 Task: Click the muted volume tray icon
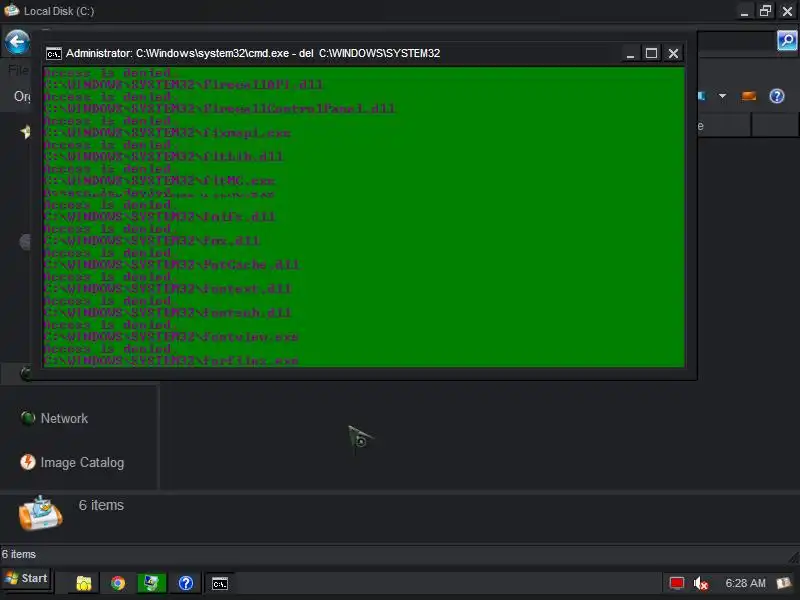[x=701, y=583]
